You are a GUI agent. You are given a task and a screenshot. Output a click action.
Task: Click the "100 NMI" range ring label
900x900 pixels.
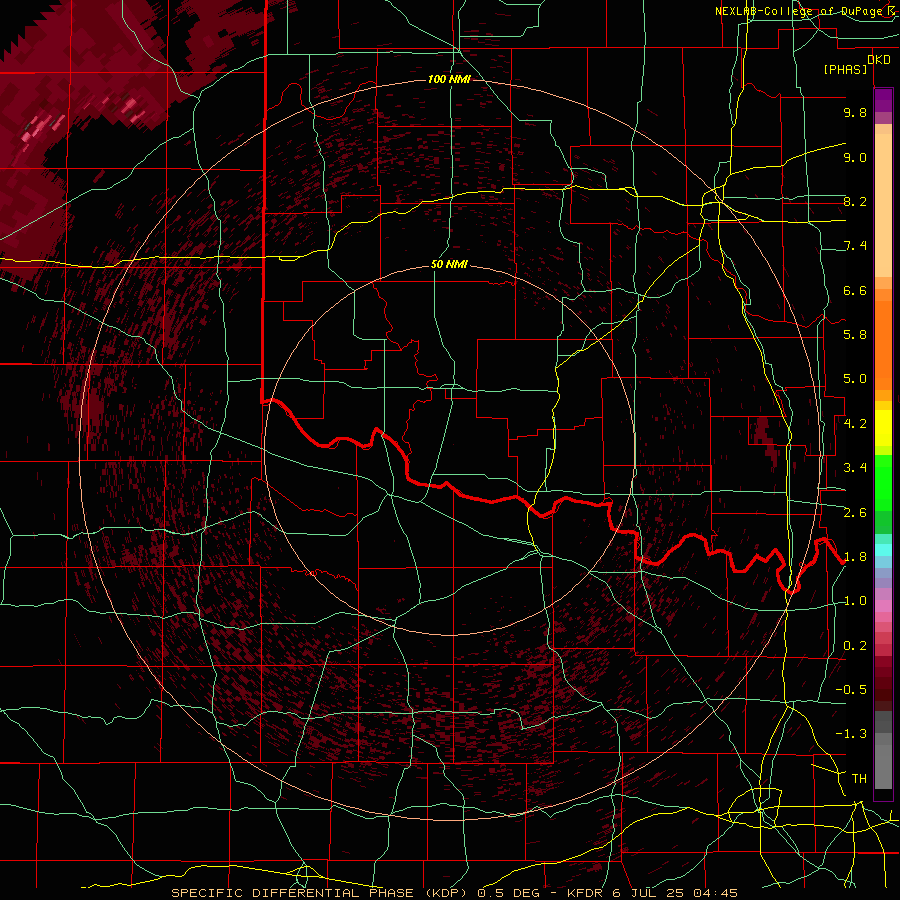coord(449,79)
